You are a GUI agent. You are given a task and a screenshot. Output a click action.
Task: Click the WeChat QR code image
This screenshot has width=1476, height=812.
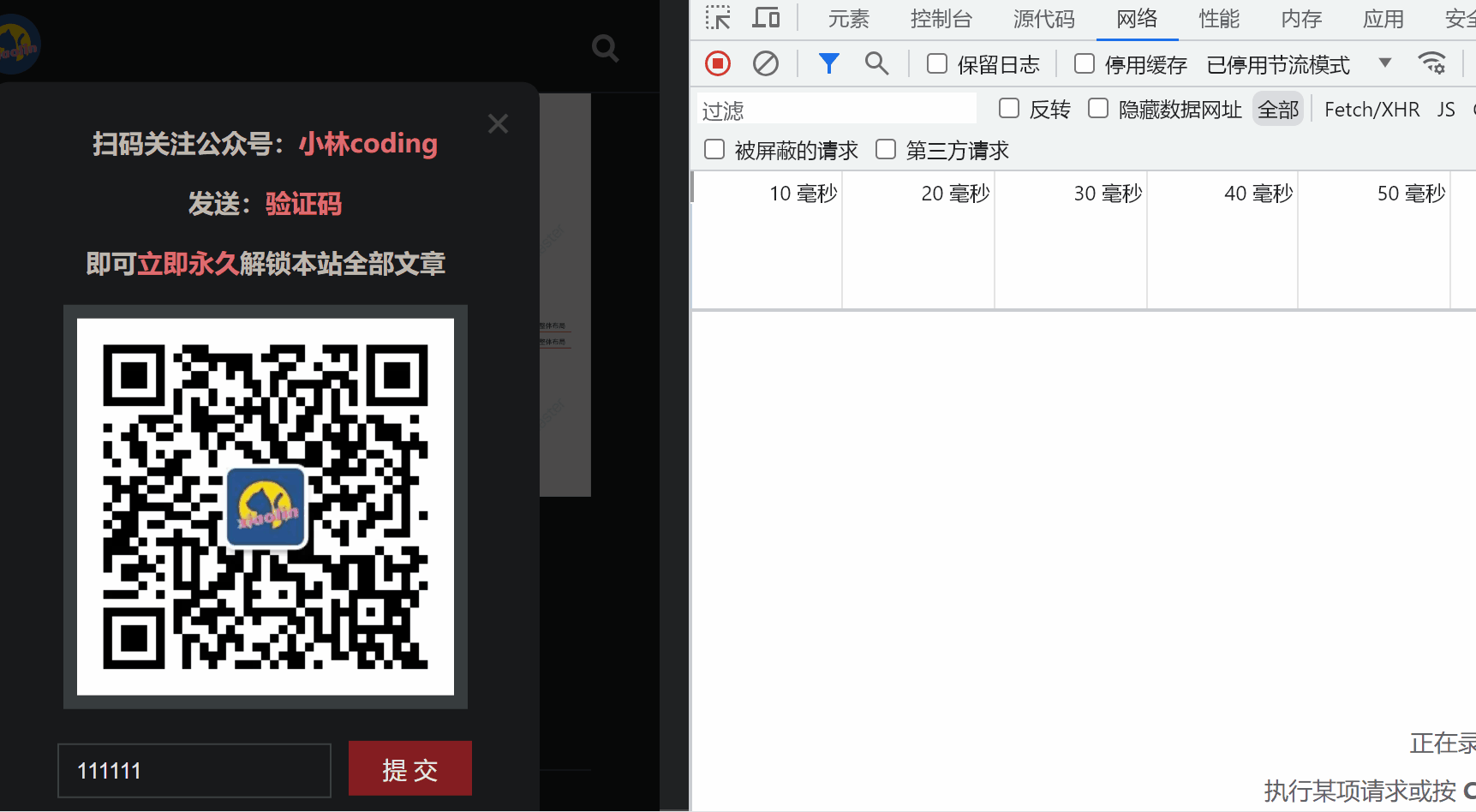click(x=266, y=507)
